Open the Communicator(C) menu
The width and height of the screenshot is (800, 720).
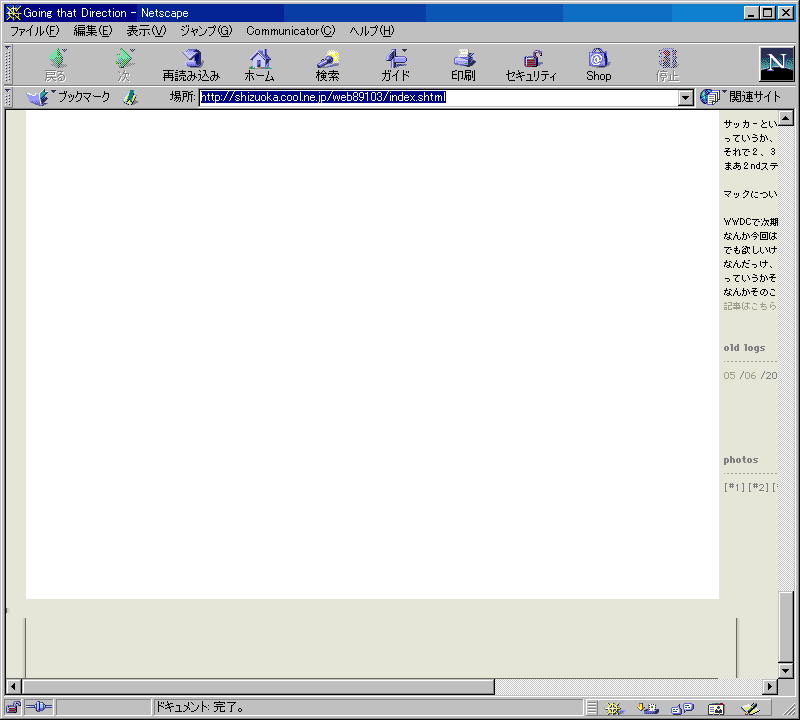click(290, 31)
